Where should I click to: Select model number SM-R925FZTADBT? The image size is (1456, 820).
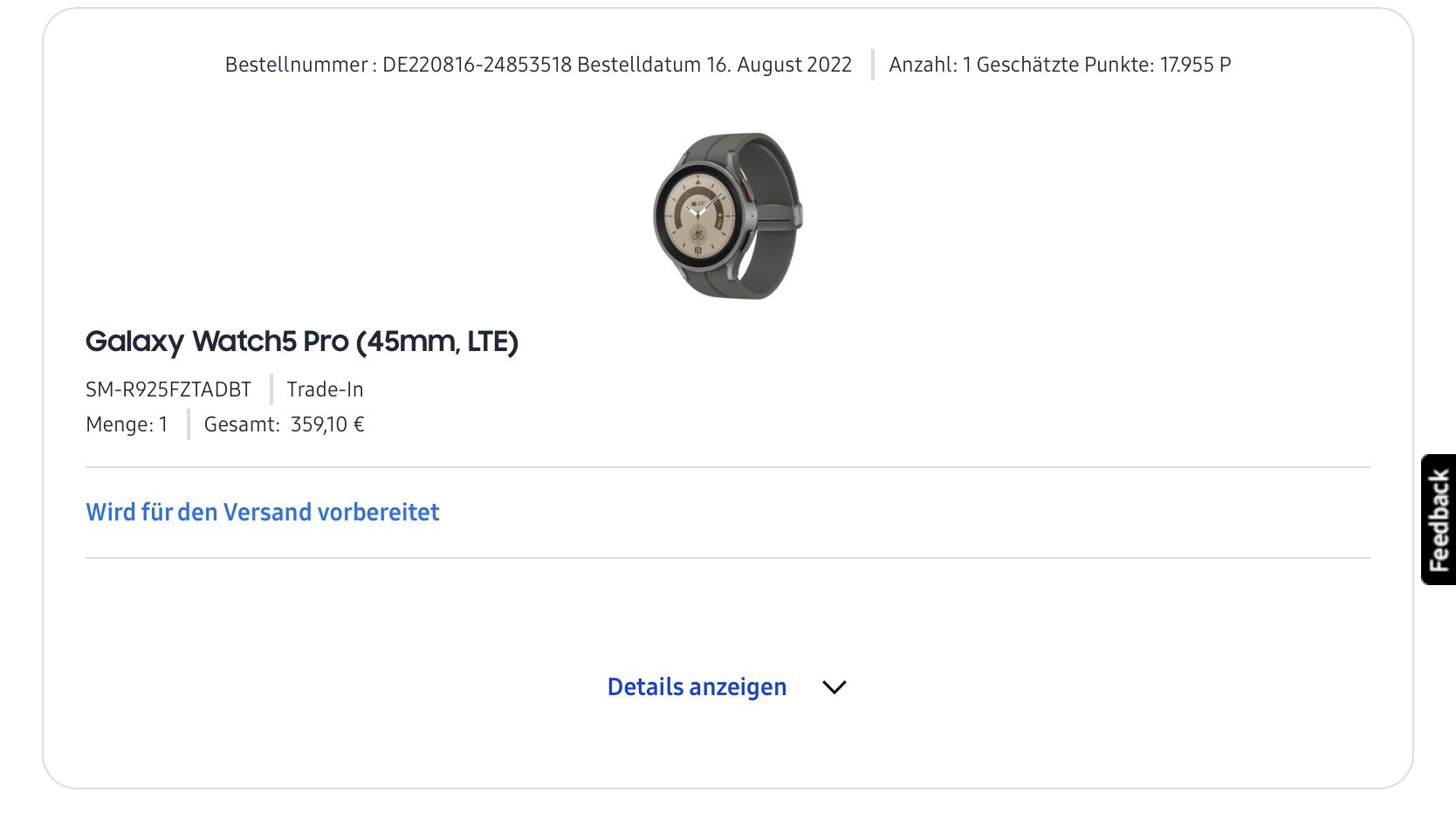pos(168,389)
